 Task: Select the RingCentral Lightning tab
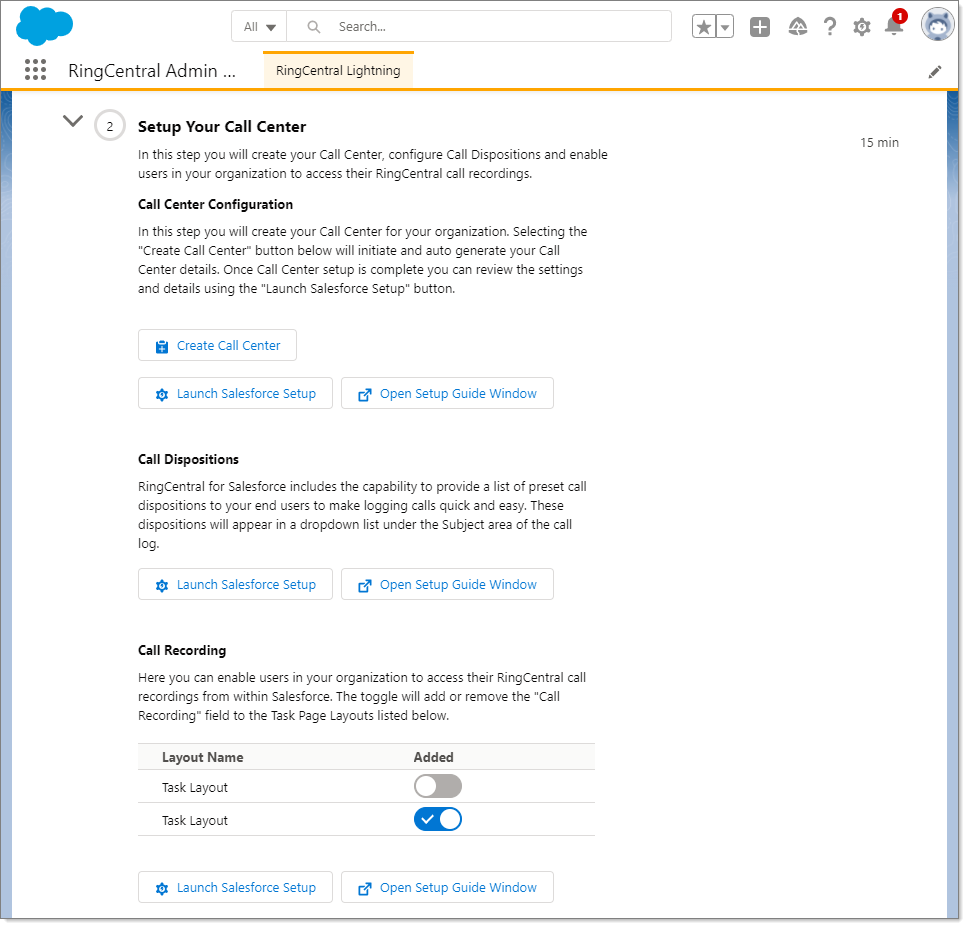pyautogui.click(x=338, y=71)
